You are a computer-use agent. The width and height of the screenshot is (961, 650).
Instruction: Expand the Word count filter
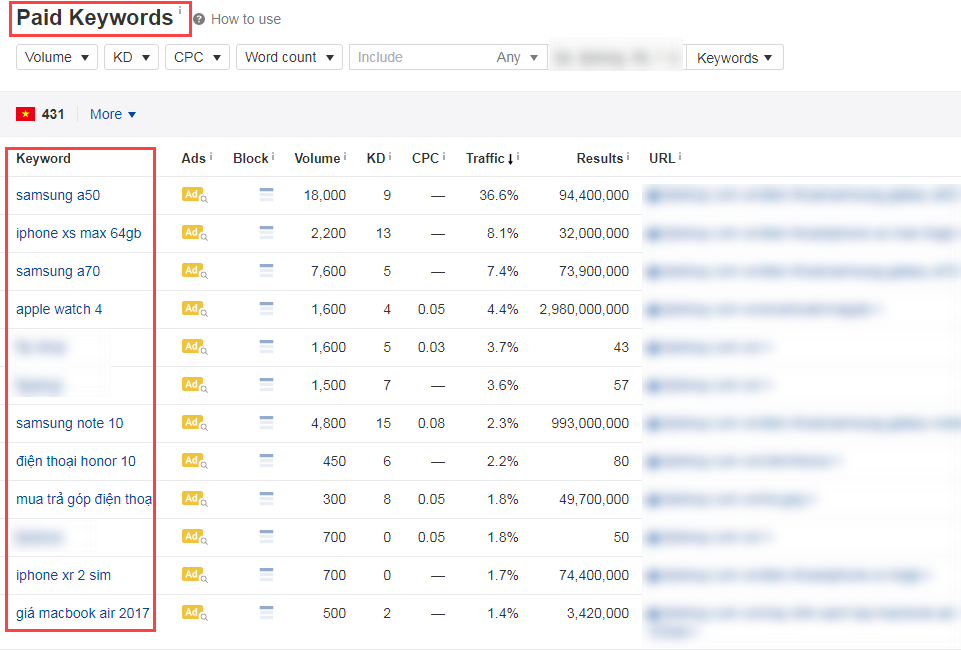[289, 58]
